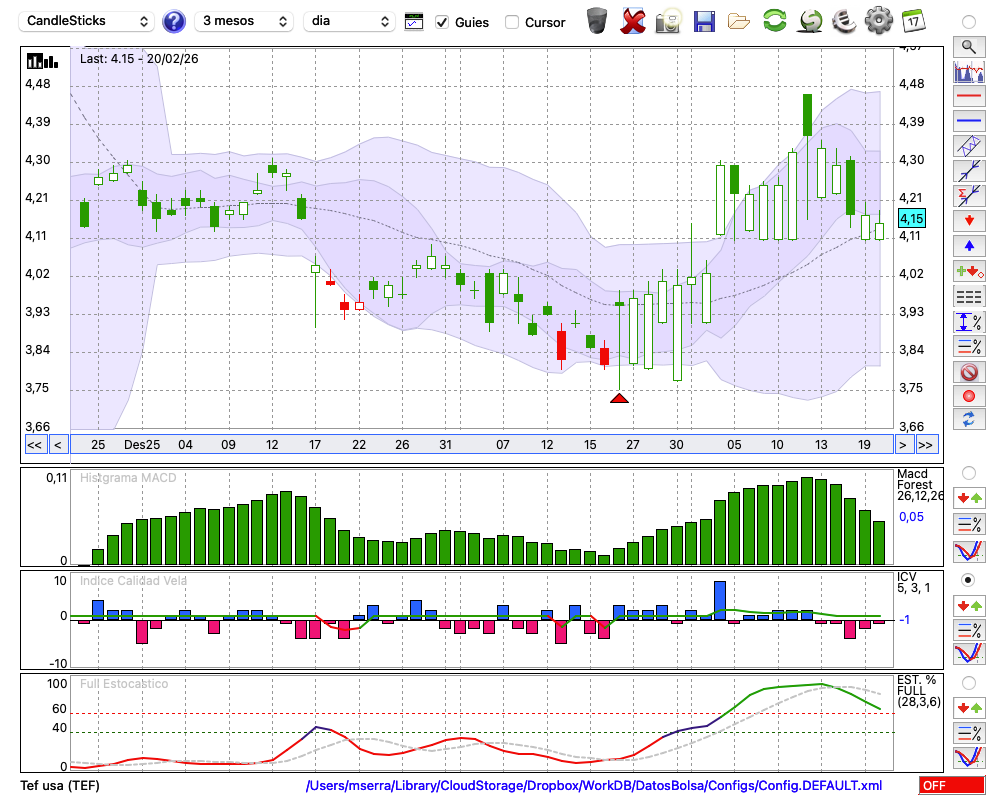The width and height of the screenshot is (1000, 800).
Task: Enable the Cursor checkbox
Action: [x=512, y=22]
